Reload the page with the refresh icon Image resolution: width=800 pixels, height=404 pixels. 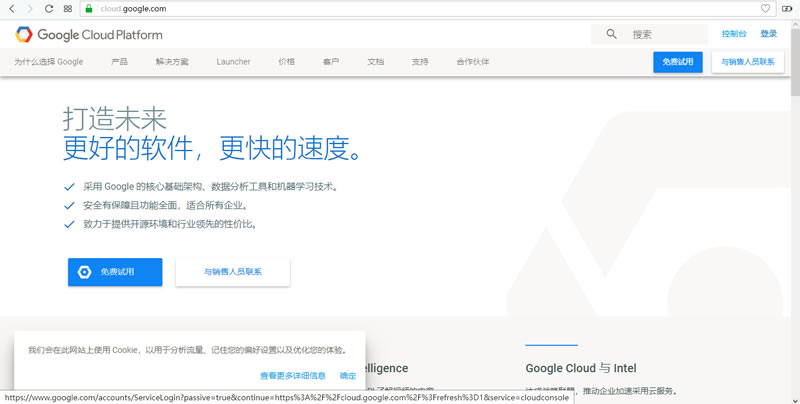48,9
